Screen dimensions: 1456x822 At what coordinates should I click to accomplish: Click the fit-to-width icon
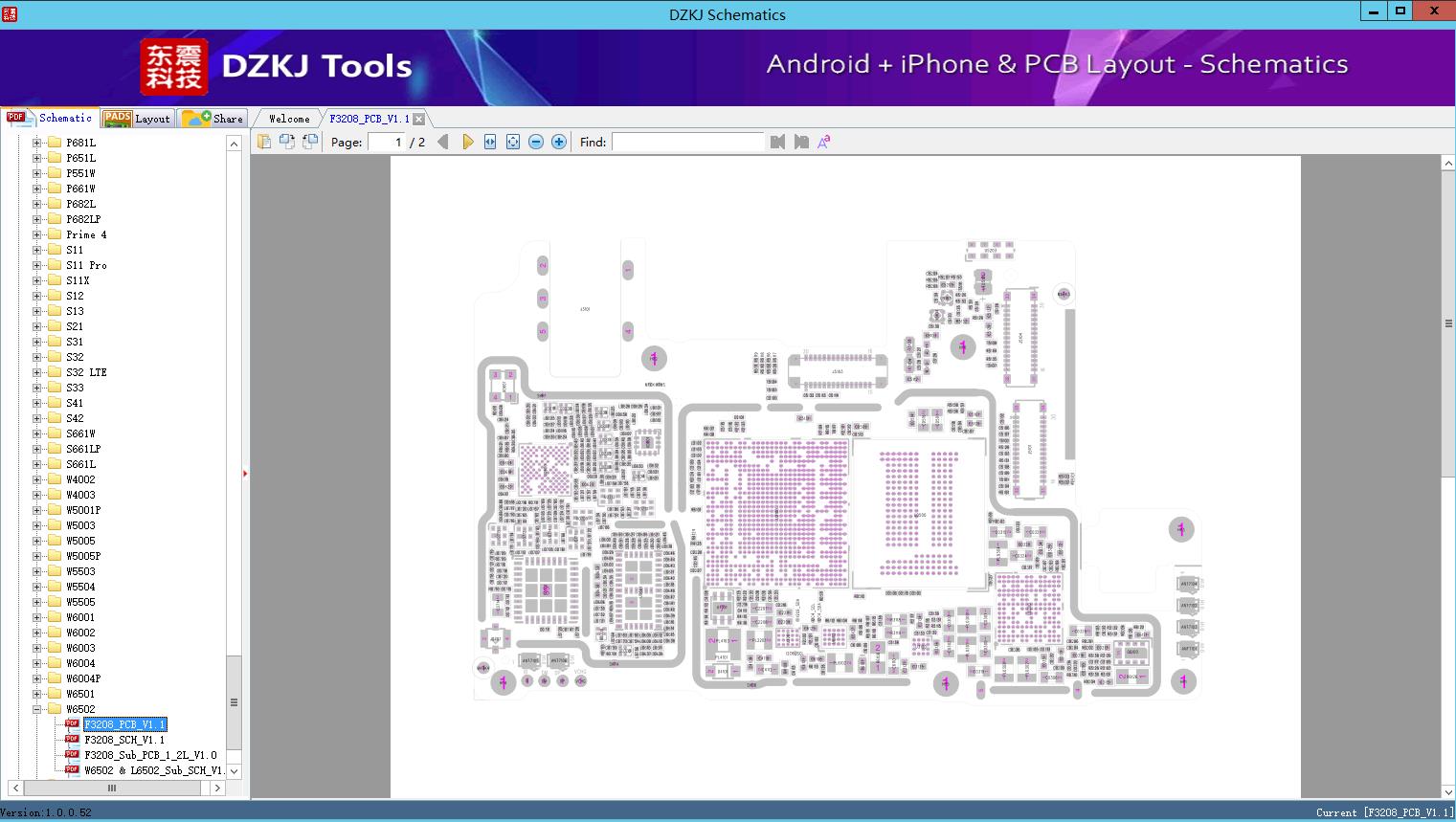(490, 142)
